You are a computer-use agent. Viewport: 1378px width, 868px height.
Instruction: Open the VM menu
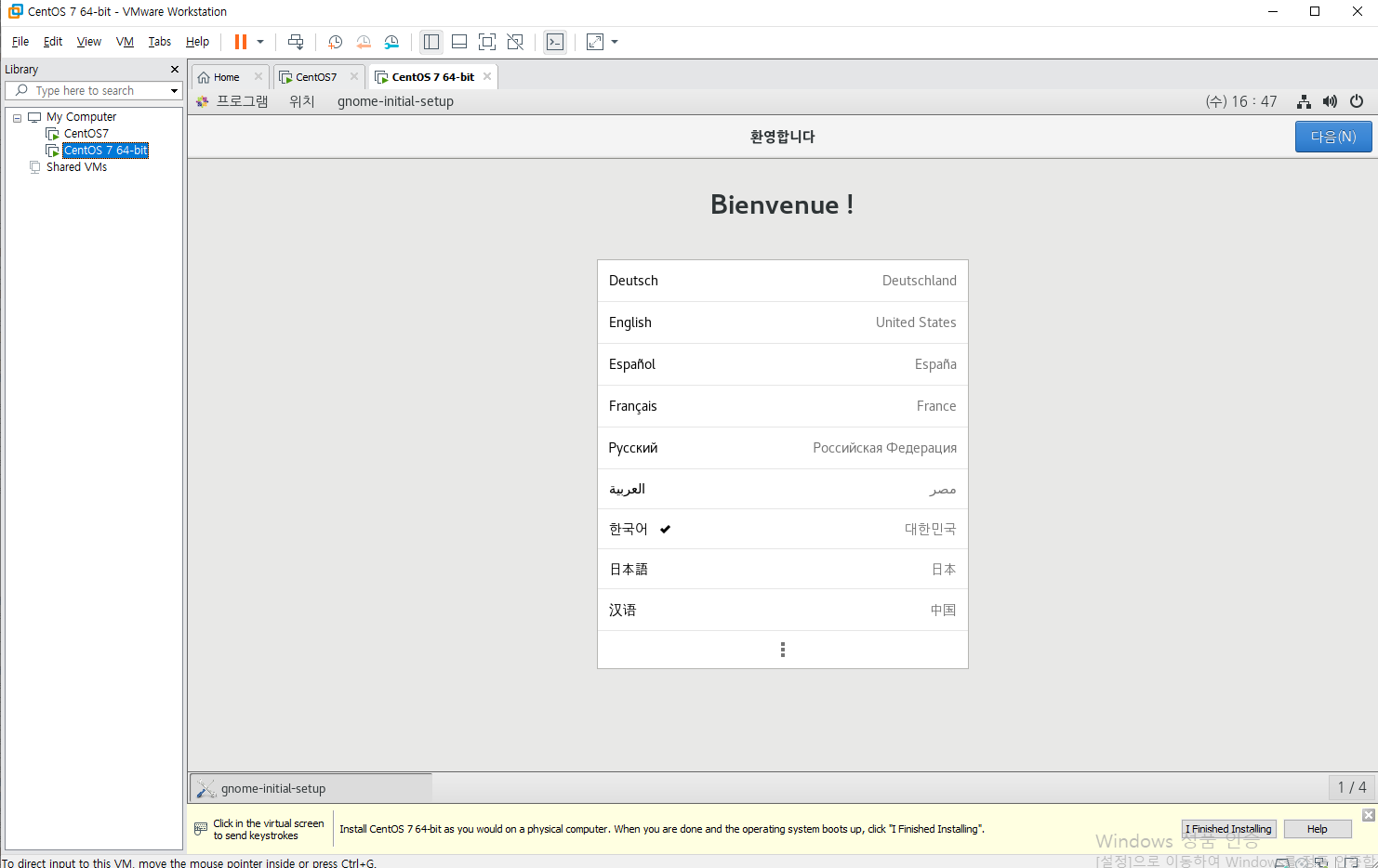pyautogui.click(x=125, y=42)
